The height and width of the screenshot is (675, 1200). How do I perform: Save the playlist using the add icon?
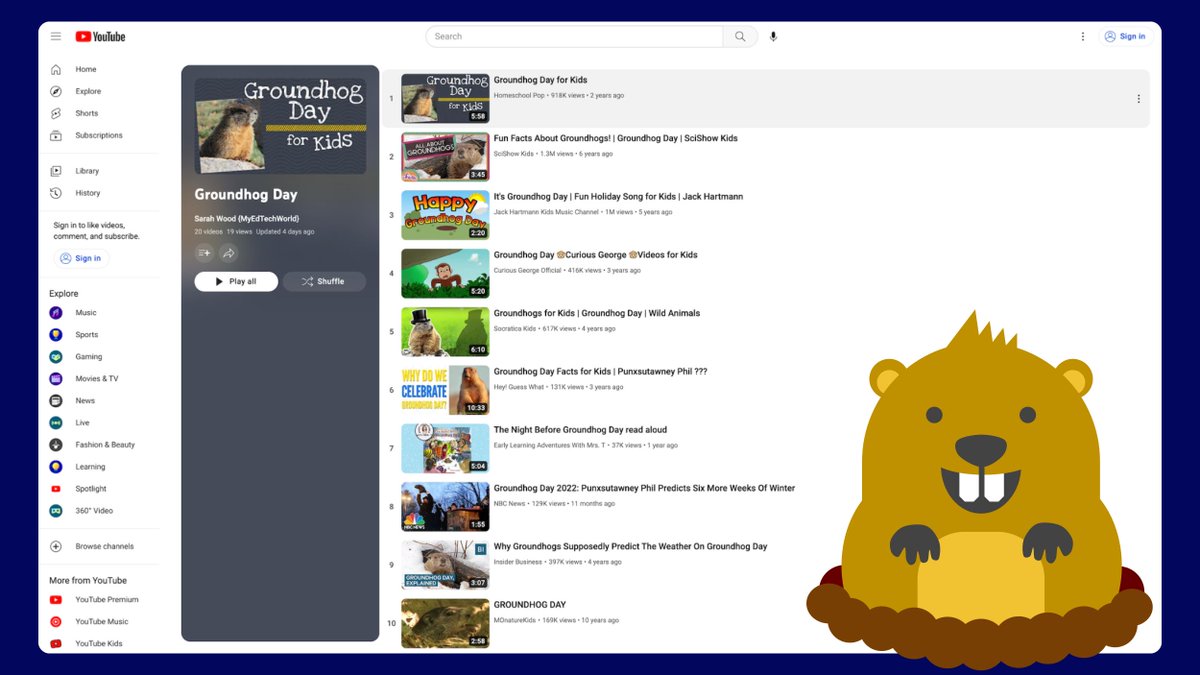[204, 253]
